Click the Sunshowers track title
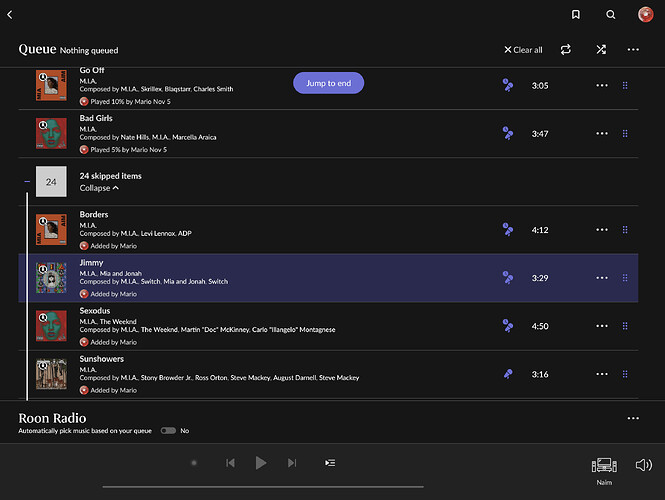This screenshot has width=665, height=500. (x=102, y=359)
